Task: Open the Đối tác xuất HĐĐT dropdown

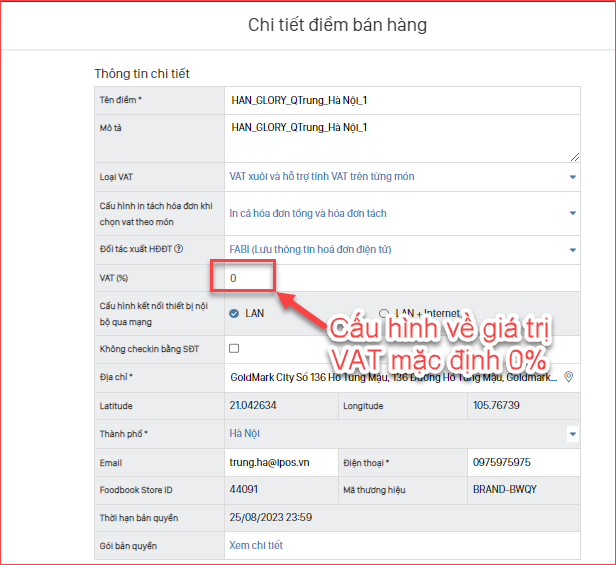Action: click(x=573, y=250)
